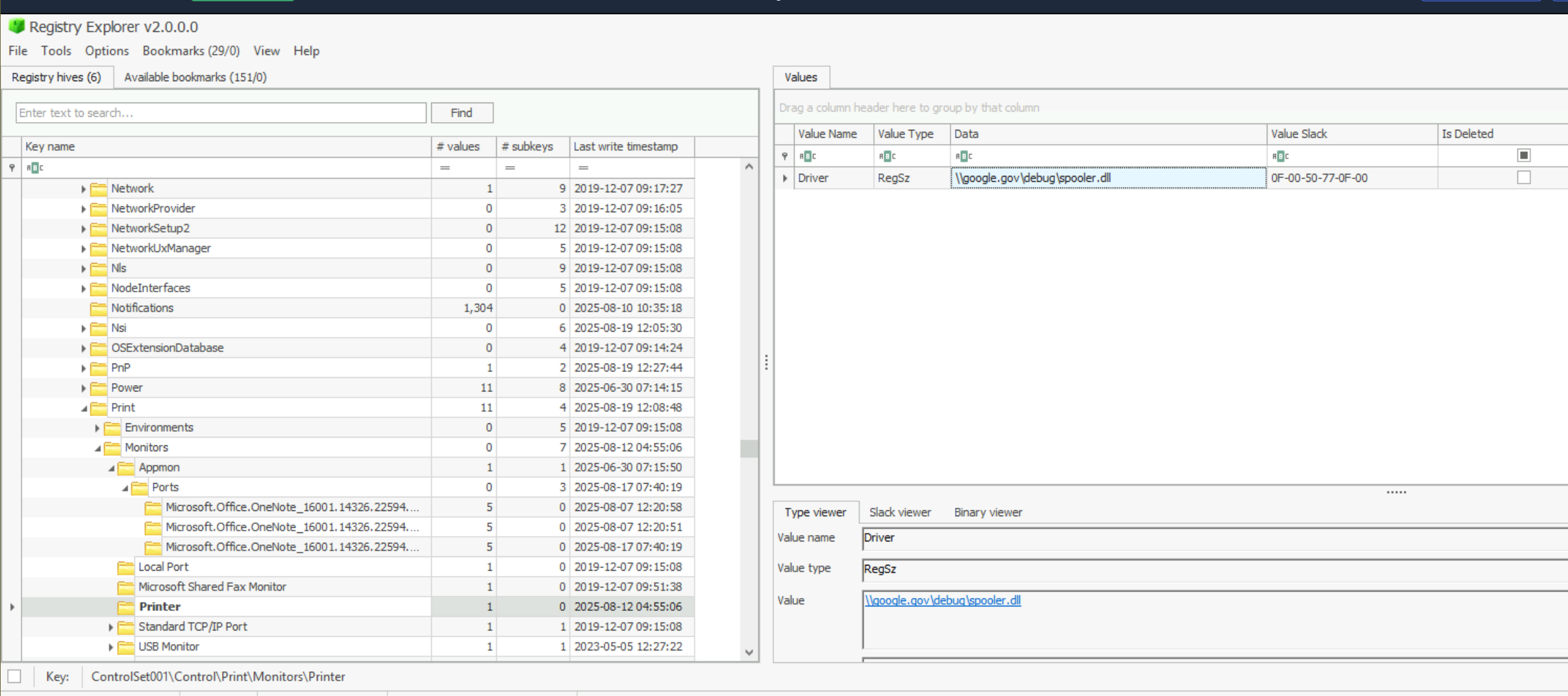
Task: Click the scroll down arrow of the tree
Action: click(749, 652)
